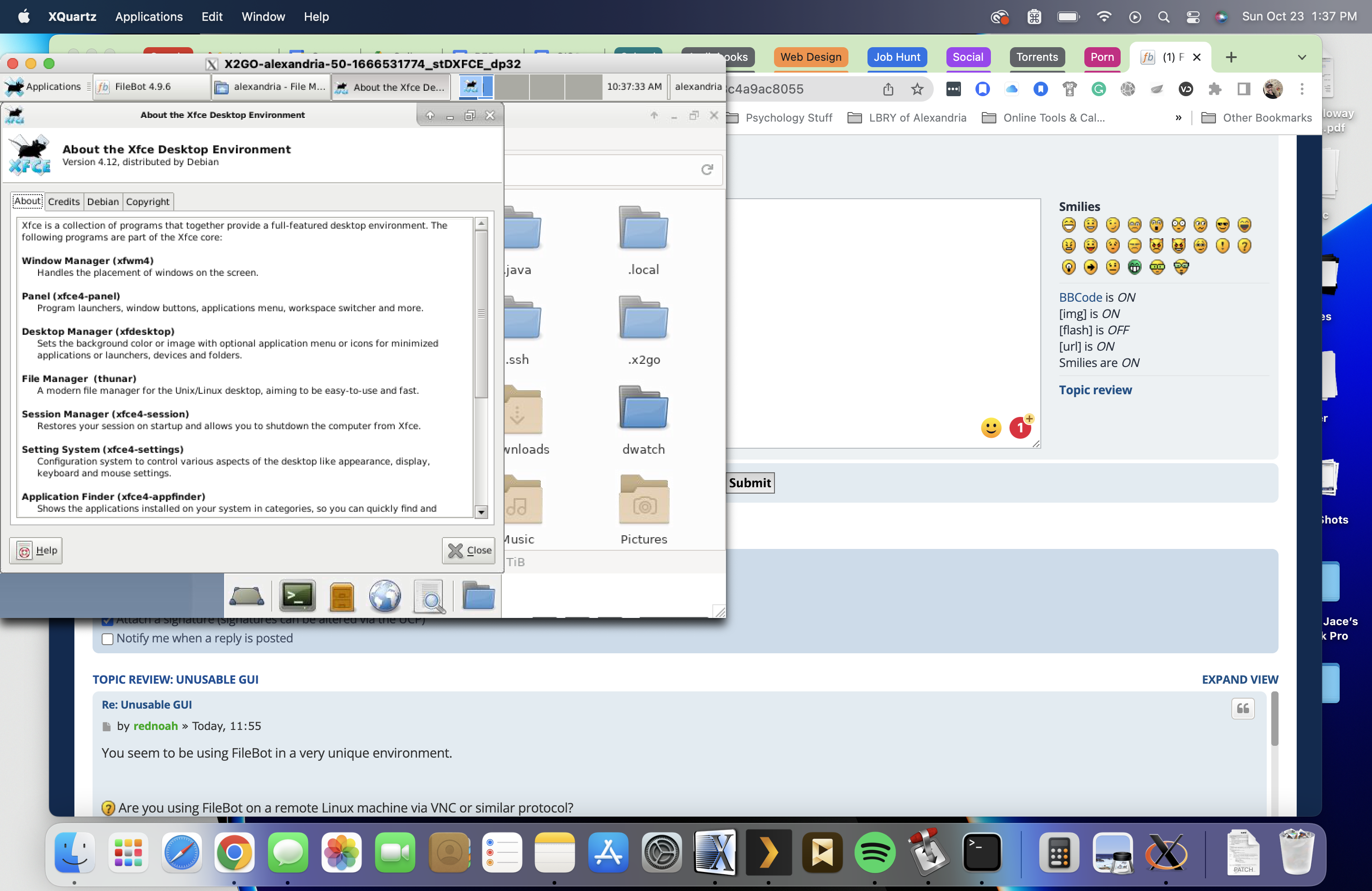Click the smiley emoji in the message box
This screenshot has height=891, width=1372.
[x=991, y=428]
